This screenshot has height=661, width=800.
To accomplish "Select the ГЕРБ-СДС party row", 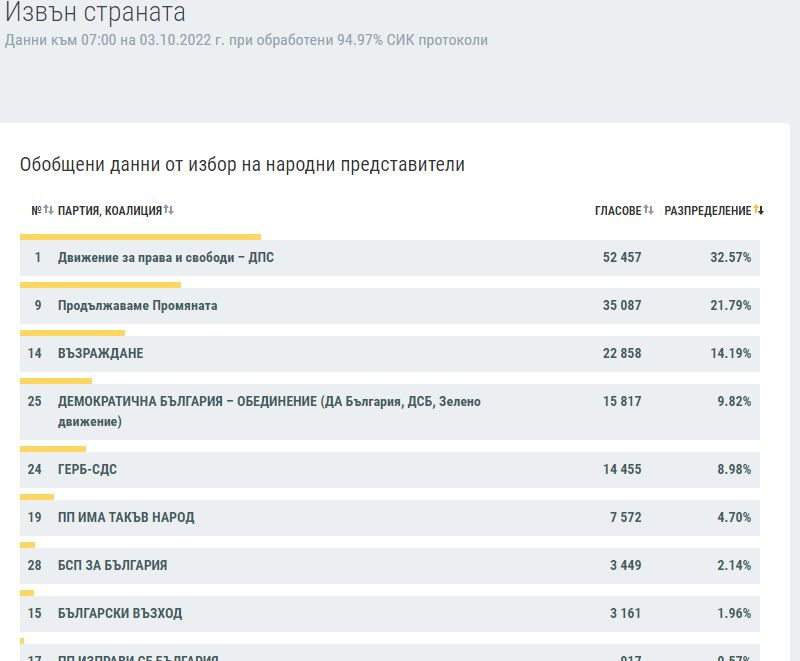I will [390, 470].
